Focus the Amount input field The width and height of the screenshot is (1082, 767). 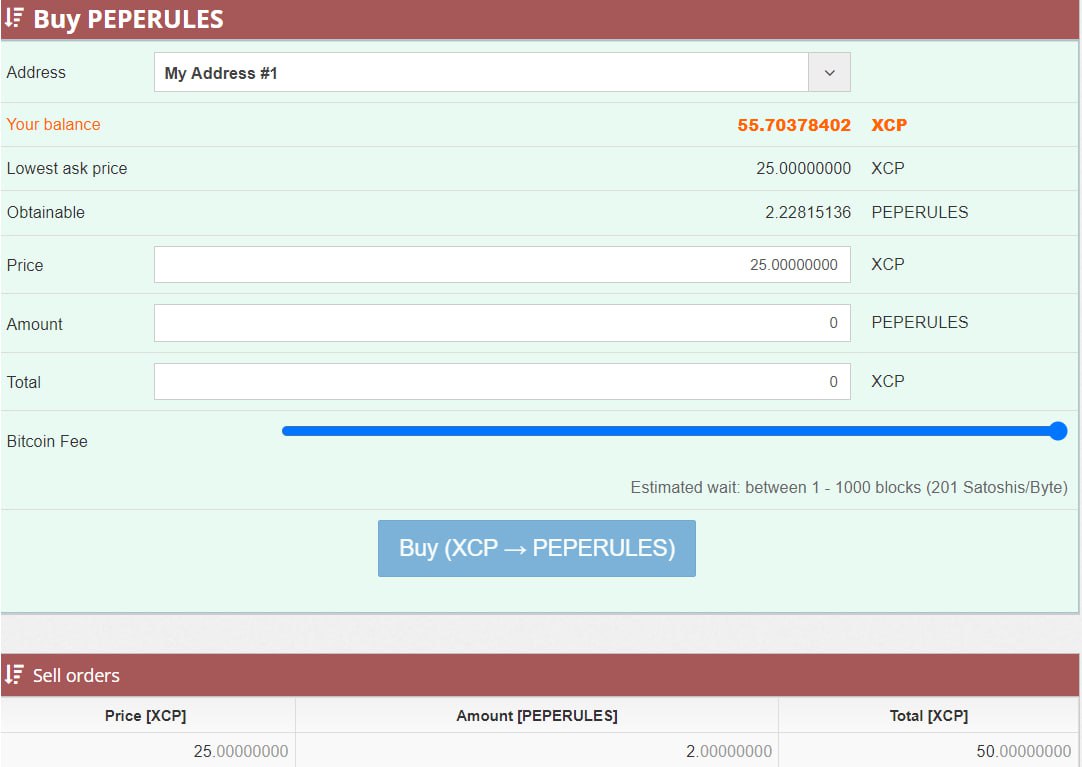point(502,323)
